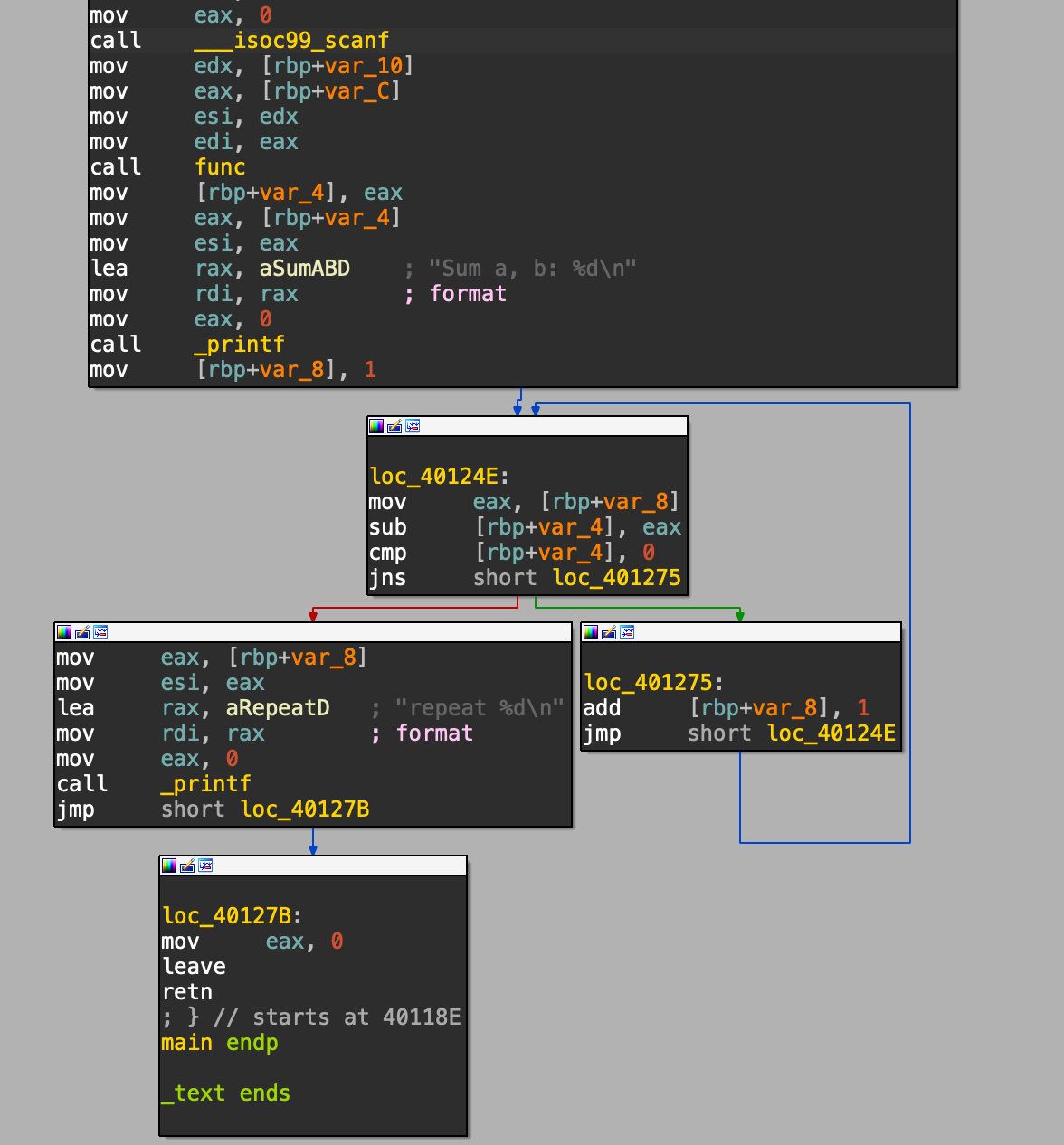Click the loc_40127B: label

pyautogui.click(x=233, y=916)
